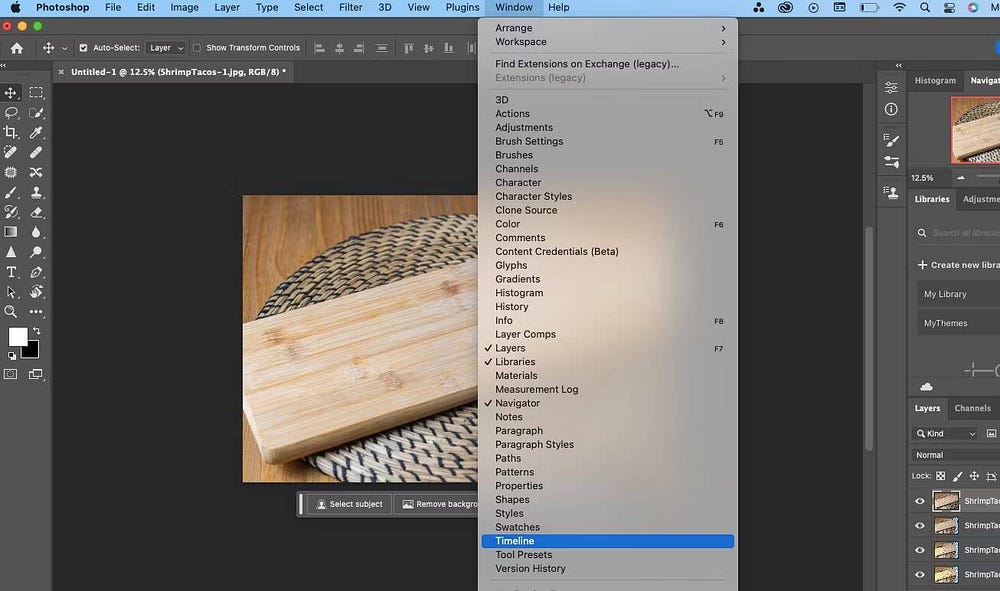The image size is (1000, 591).
Task: Select the Eyedropper tool
Action: 36,132
